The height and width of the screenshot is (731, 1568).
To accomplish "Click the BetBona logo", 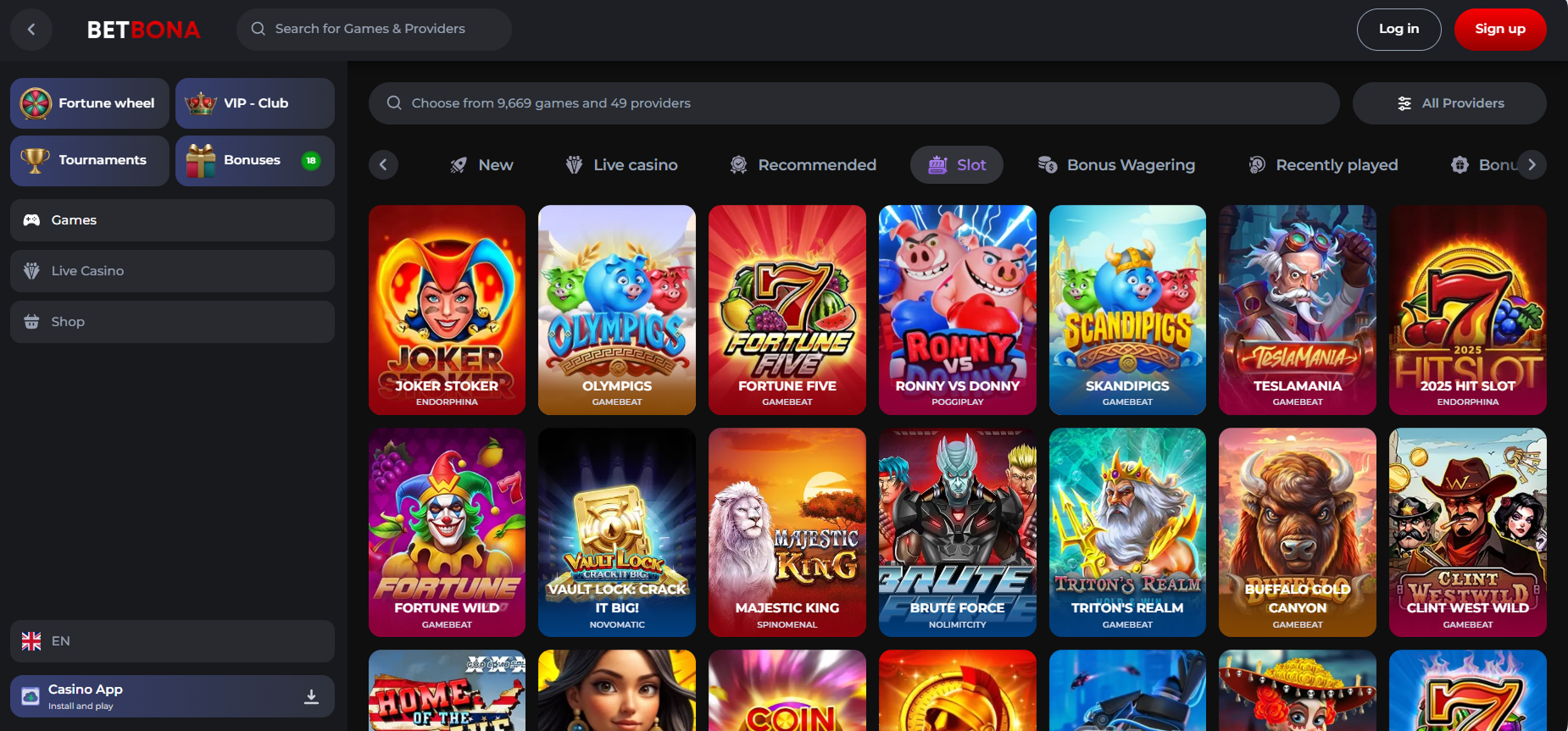I will (143, 30).
